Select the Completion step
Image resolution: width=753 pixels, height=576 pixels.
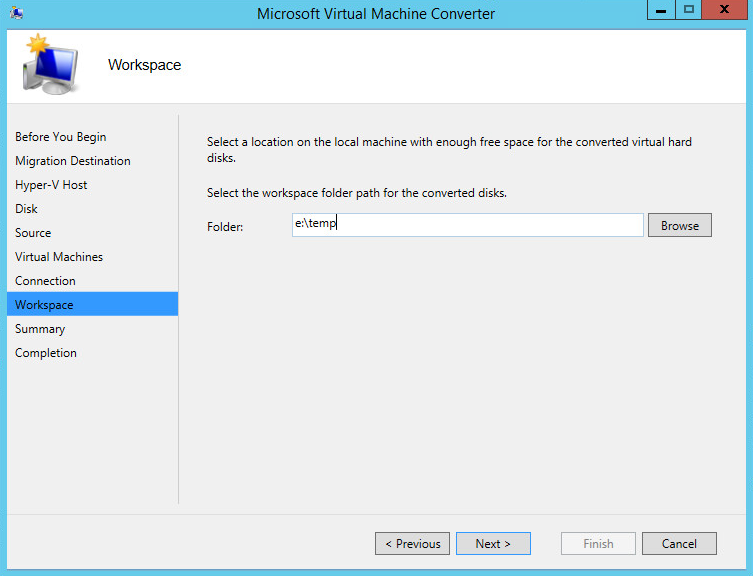point(46,353)
